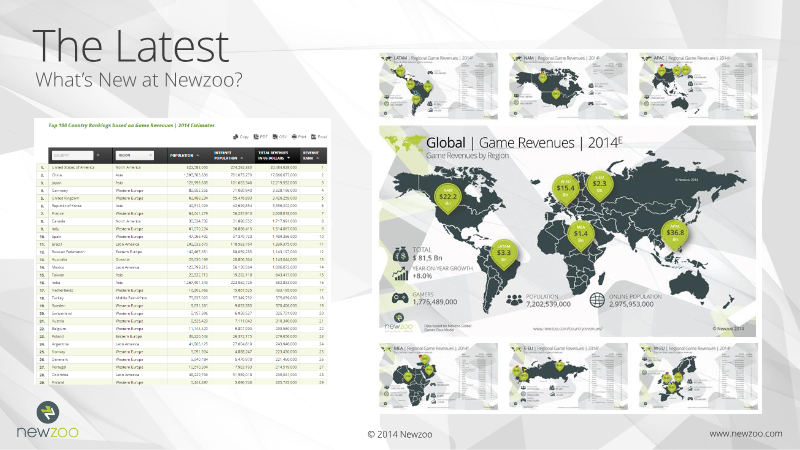This screenshot has height=450, width=800.
Task: Click the Republic of Korea row
Action: point(182,206)
